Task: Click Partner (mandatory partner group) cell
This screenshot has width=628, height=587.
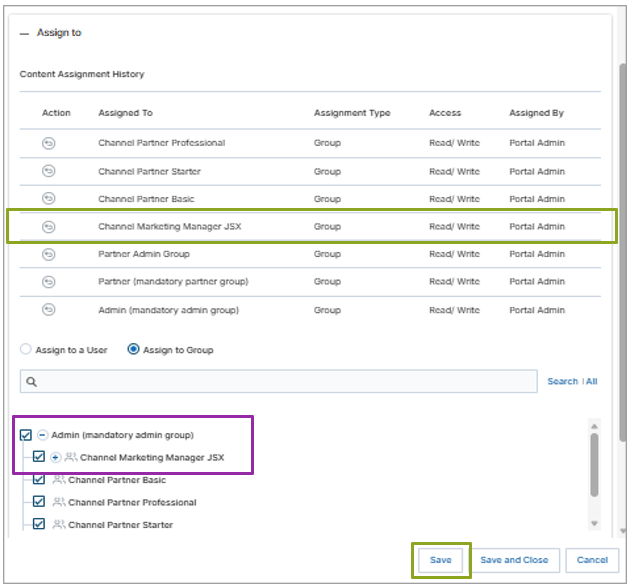Action: point(173,282)
